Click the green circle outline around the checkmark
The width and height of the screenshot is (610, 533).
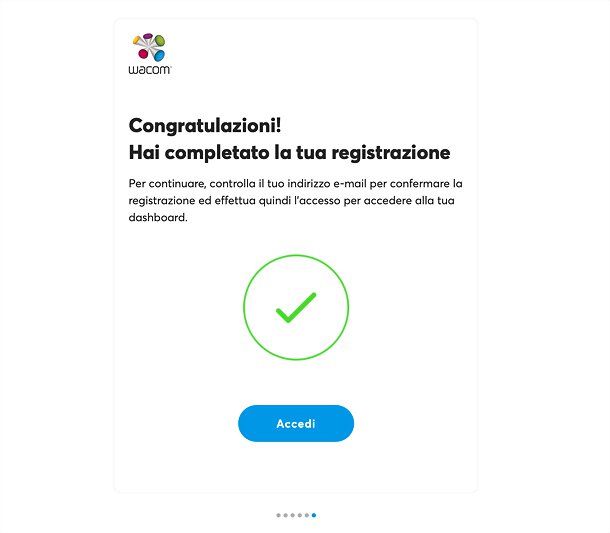[x=296, y=307]
